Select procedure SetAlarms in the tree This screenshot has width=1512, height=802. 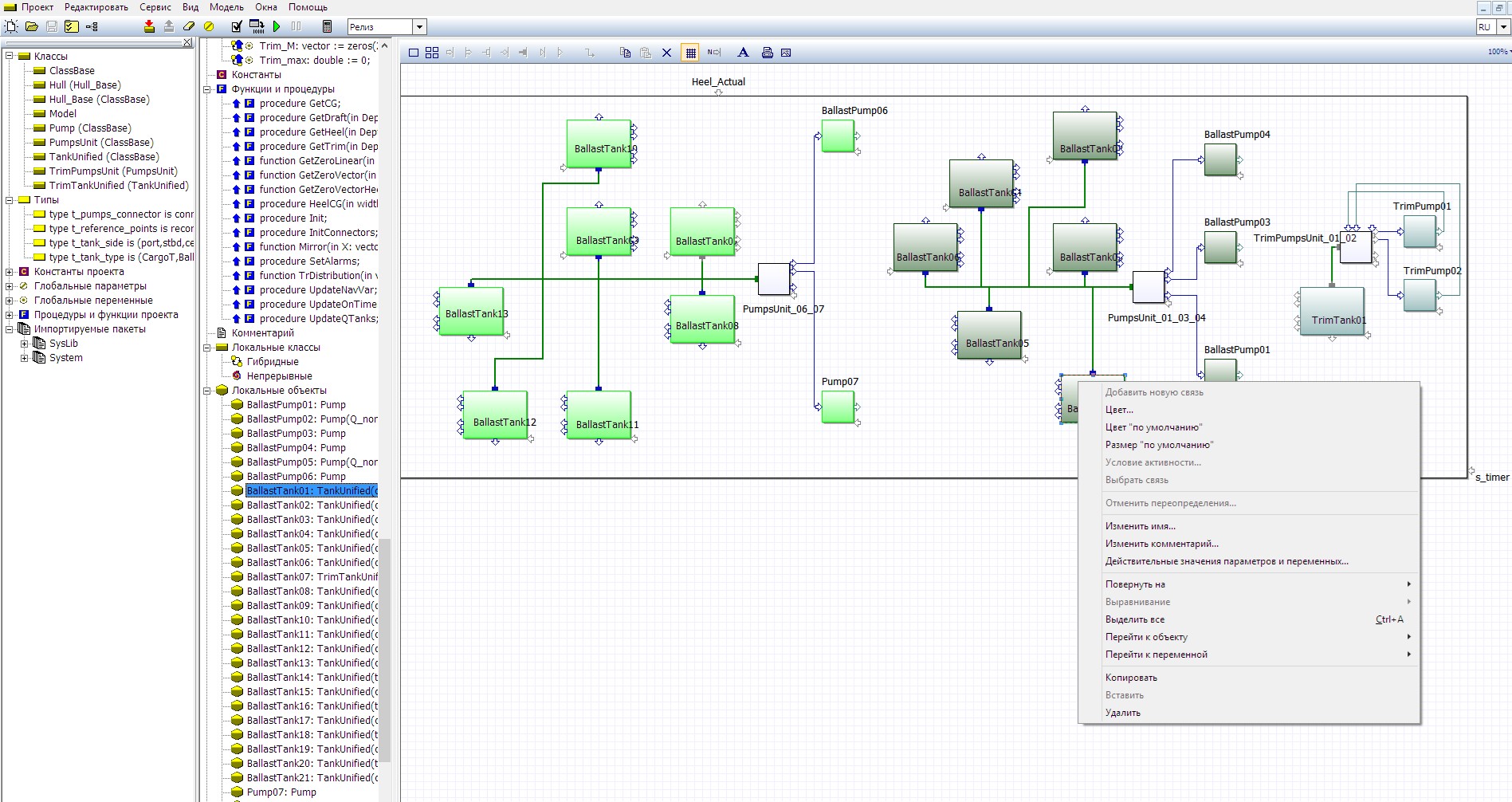pos(309,261)
